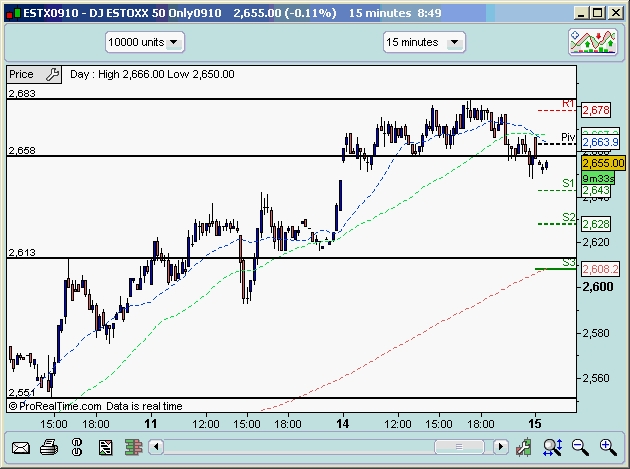Click the chain link icon
Viewport: 630px width, 469px height.
click(x=77, y=447)
